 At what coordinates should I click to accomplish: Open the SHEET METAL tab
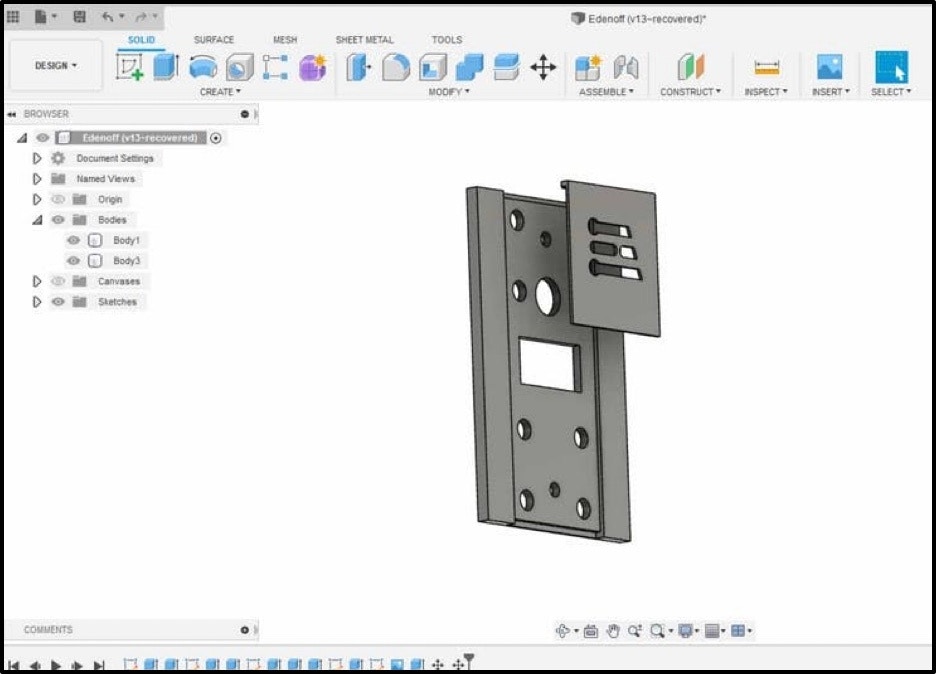point(364,40)
